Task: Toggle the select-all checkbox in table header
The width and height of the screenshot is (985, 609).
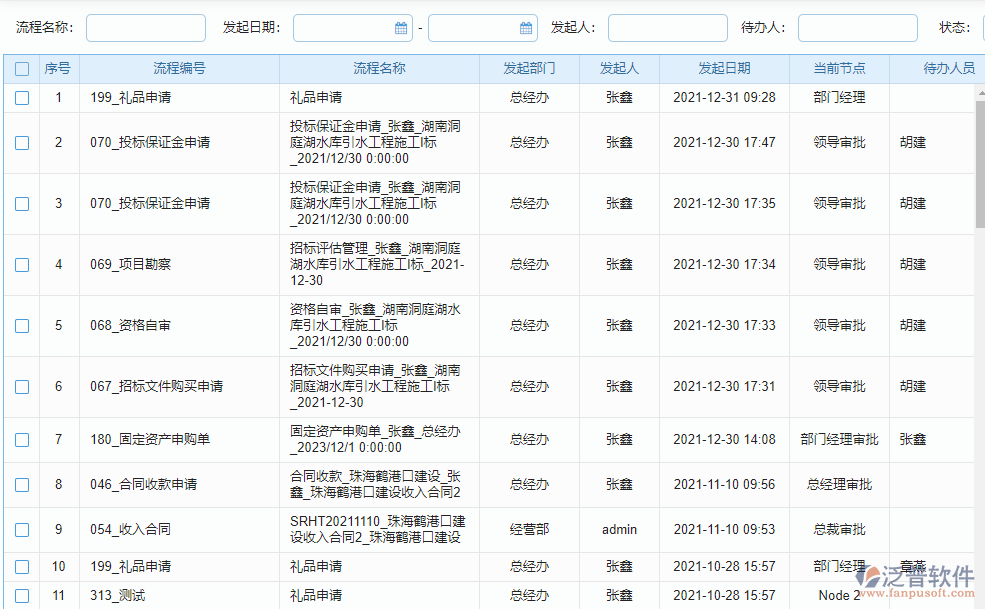Action: pos(21,68)
